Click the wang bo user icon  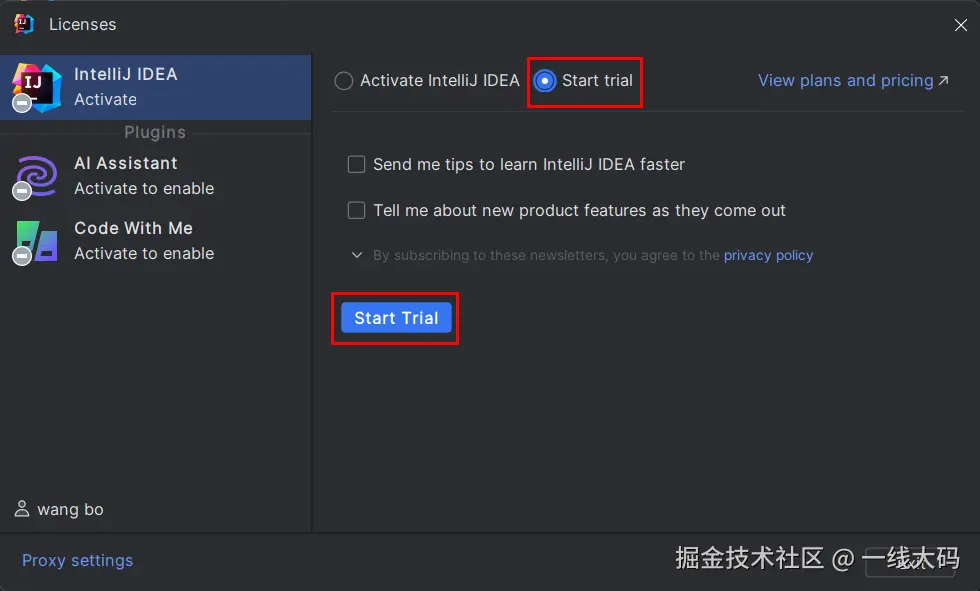[x=22, y=509]
